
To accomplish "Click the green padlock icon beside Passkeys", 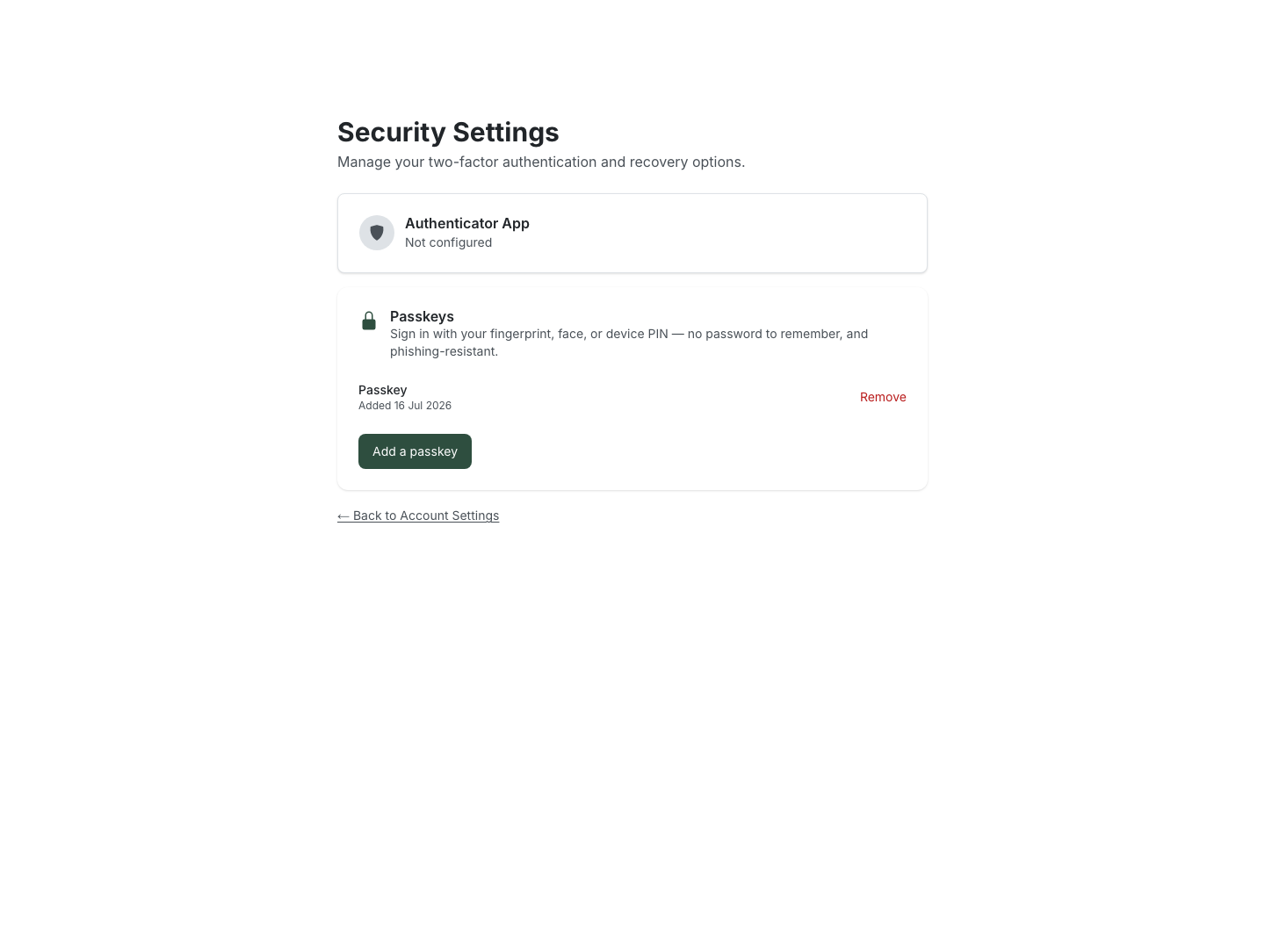I will pos(369,321).
